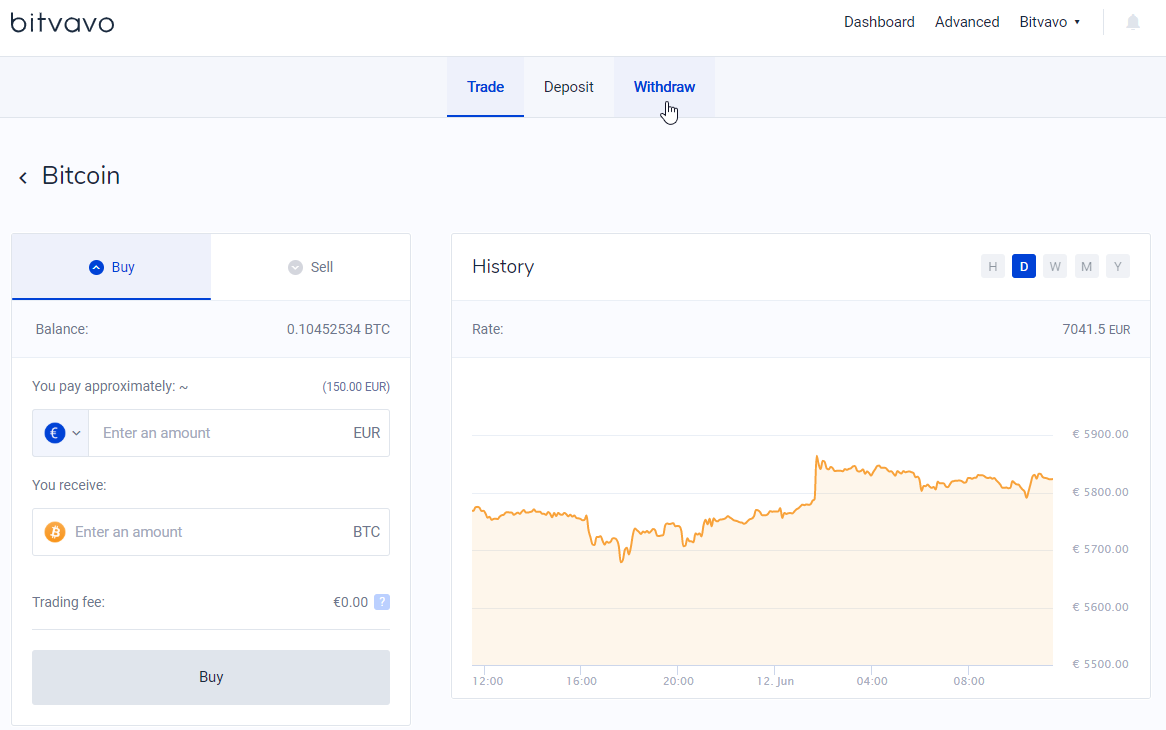Show daily history with D

1024,266
